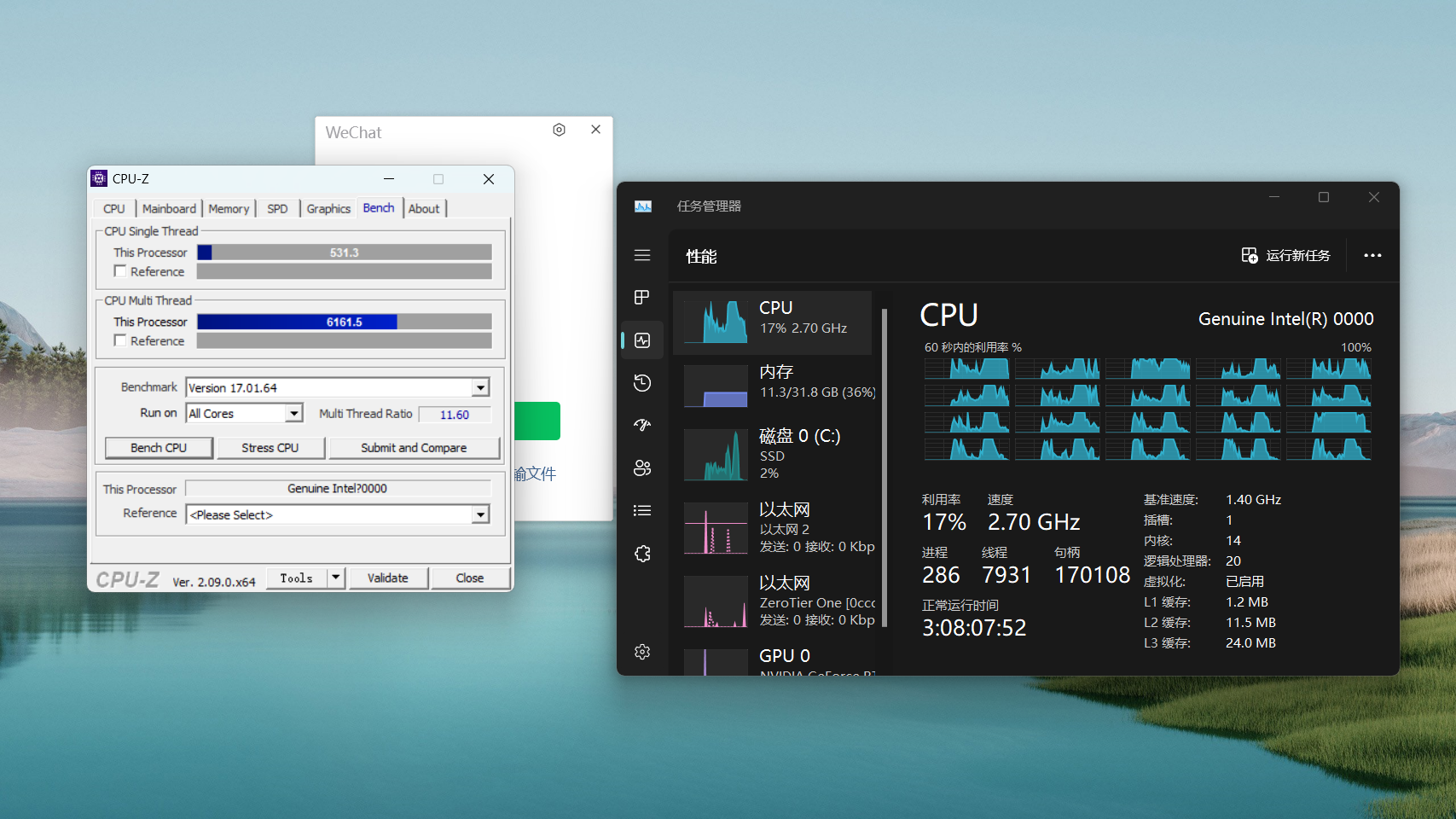The width and height of the screenshot is (1456, 819).
Task: Open Users page in Task Manager sidebar
Action: (x=642, y=468)
